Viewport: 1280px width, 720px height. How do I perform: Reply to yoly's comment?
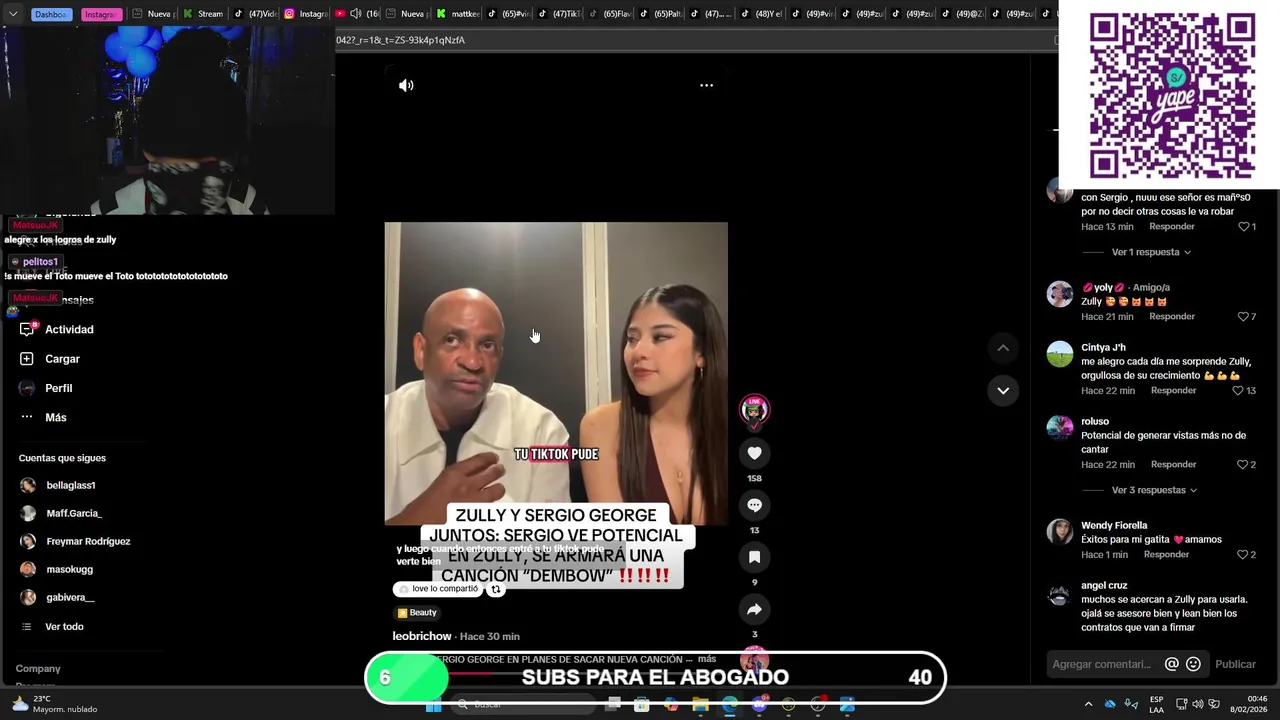pos(1172,317)
